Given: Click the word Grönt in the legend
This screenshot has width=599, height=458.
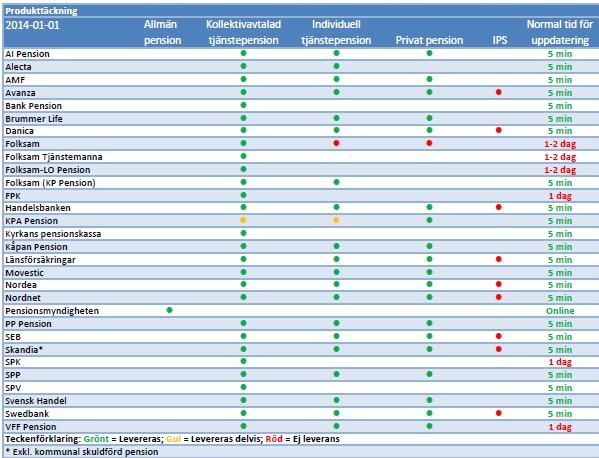Looking at the screenshot, I should tap(96, 439).
